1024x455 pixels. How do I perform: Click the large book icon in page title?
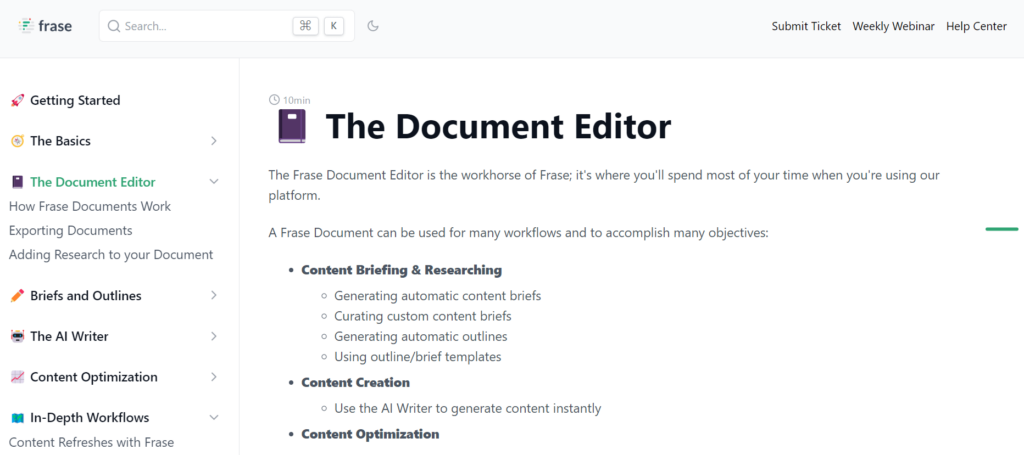[x=291, y=127]
